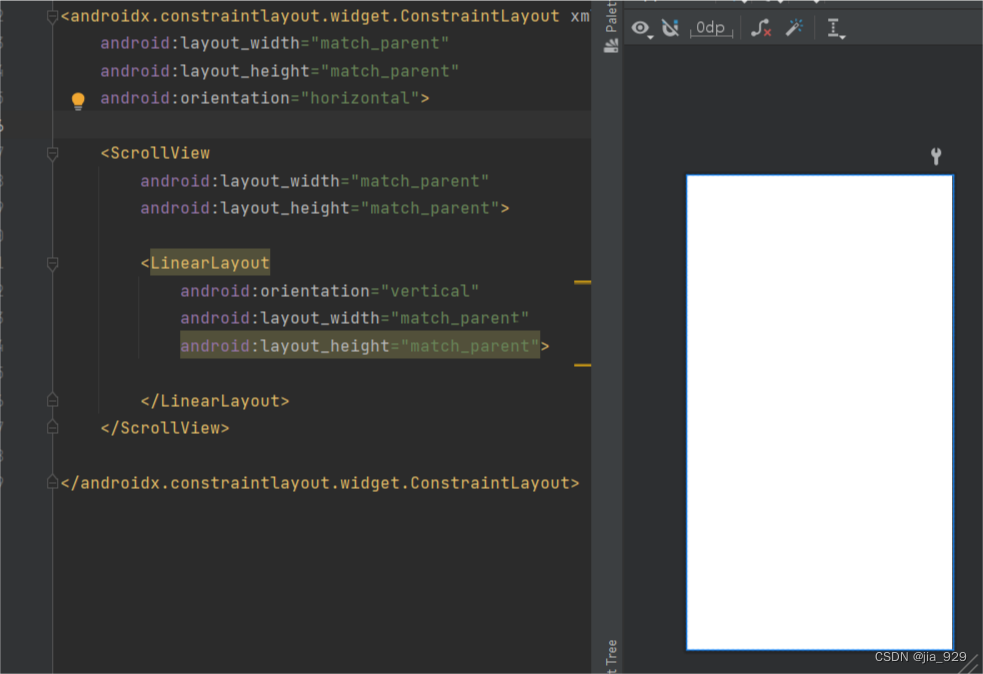Click fold marker at closing LinearLayout tag
Screen dimensions: 983x674
[53, 400]
